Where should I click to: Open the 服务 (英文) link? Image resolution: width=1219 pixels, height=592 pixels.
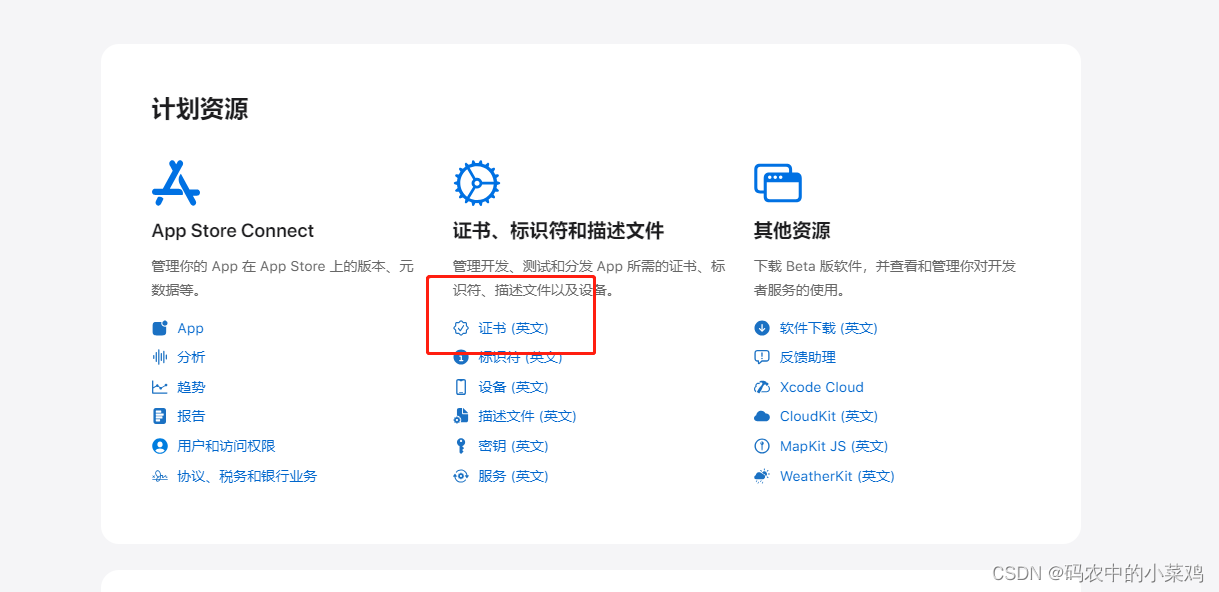513,476
